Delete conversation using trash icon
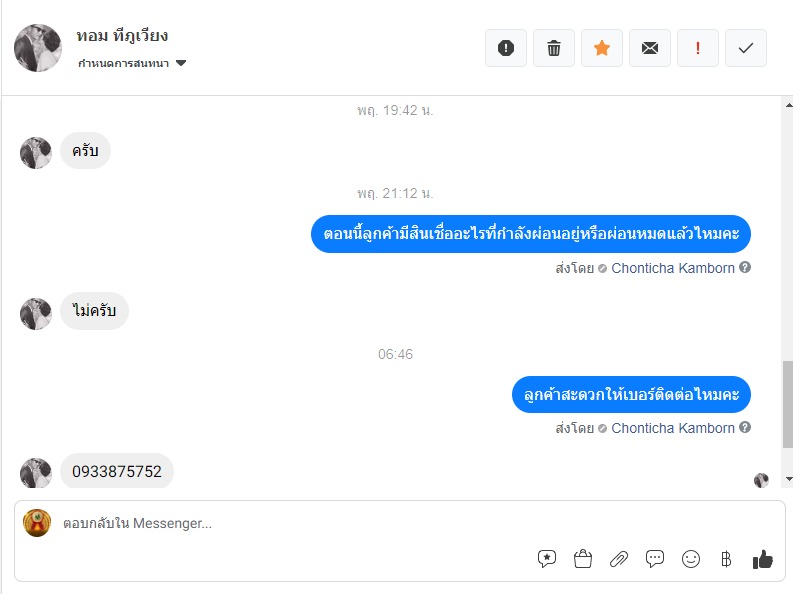The width and height of the screenshot is (793, 594). click(x=554, y=48)
